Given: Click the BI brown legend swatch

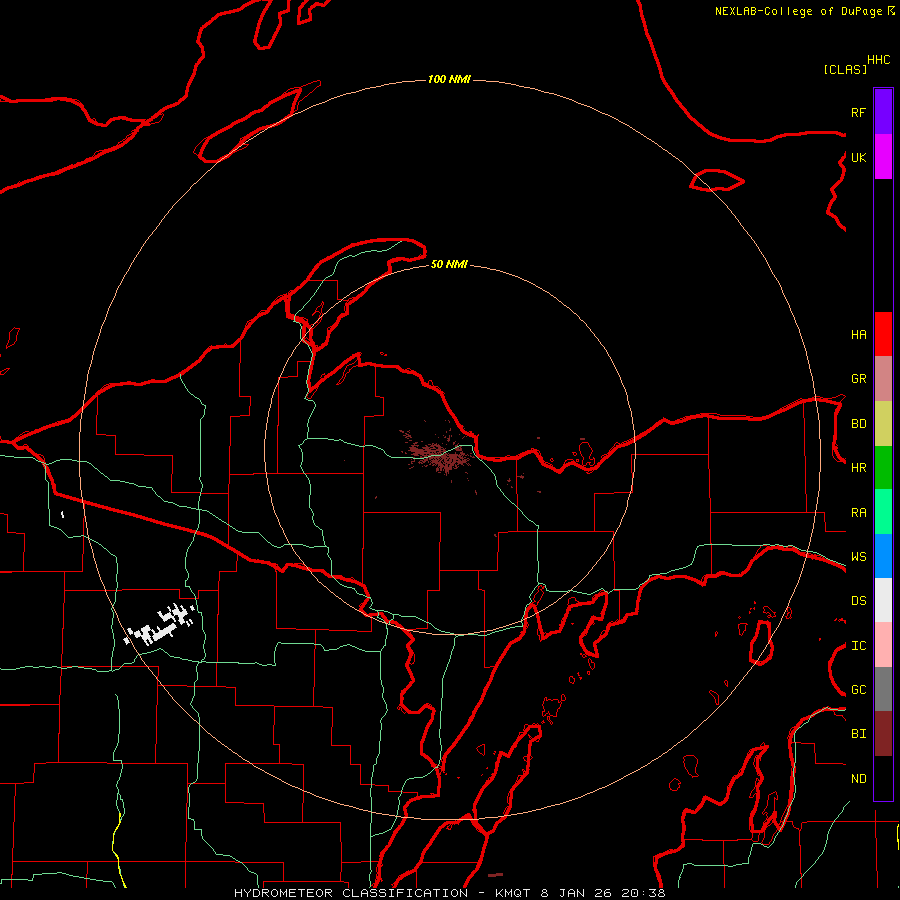Looking at the screenshot, I should [x=883, y=734].
